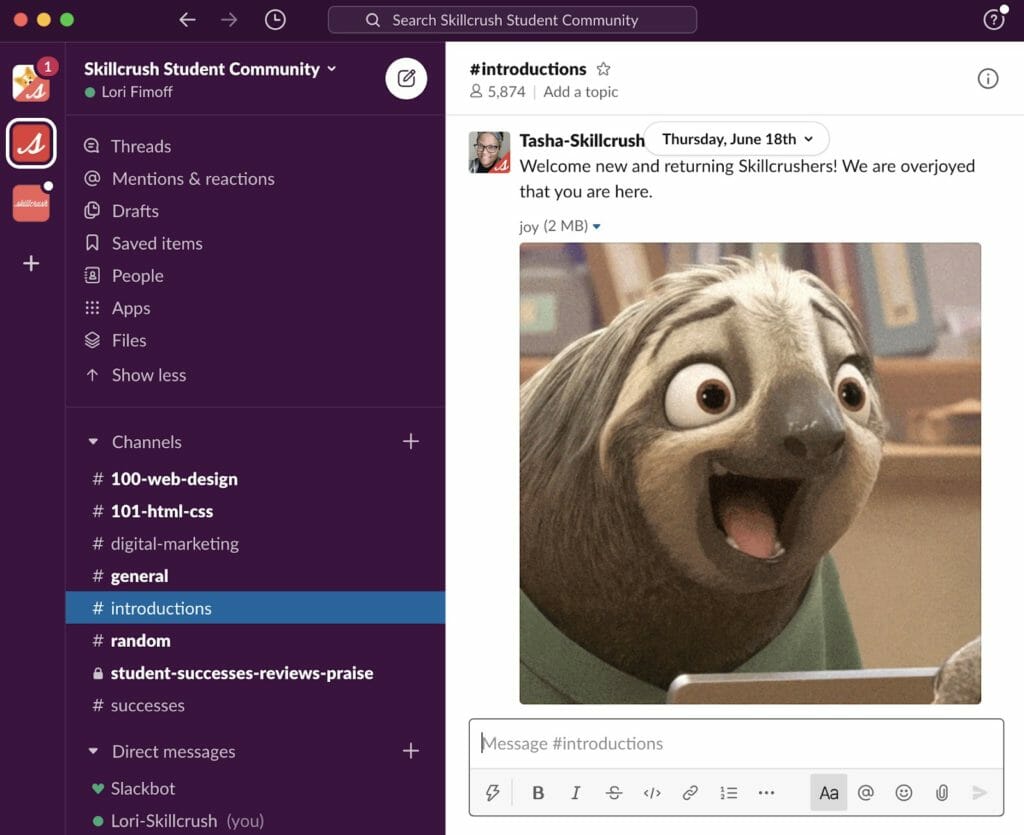
Task: Click the attach file paperclip icon
Action: point(941,793)
